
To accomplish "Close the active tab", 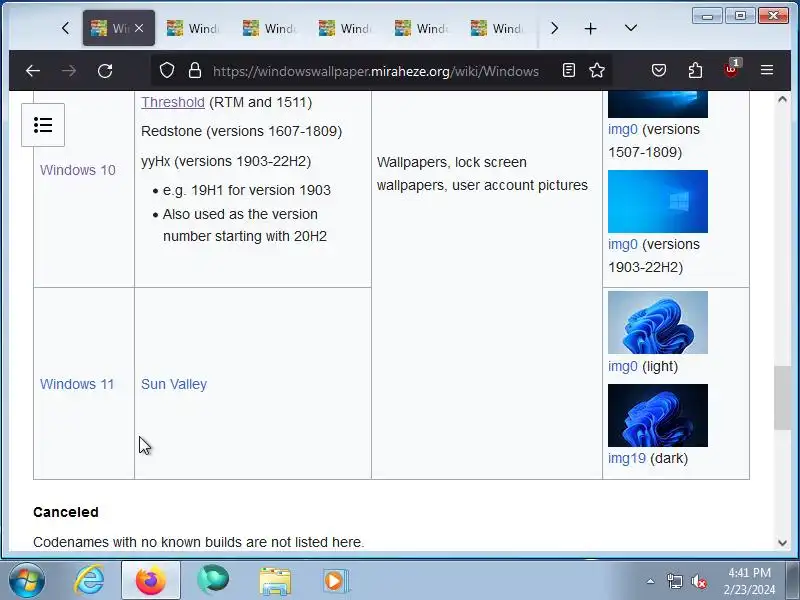I will click(139, 28).
